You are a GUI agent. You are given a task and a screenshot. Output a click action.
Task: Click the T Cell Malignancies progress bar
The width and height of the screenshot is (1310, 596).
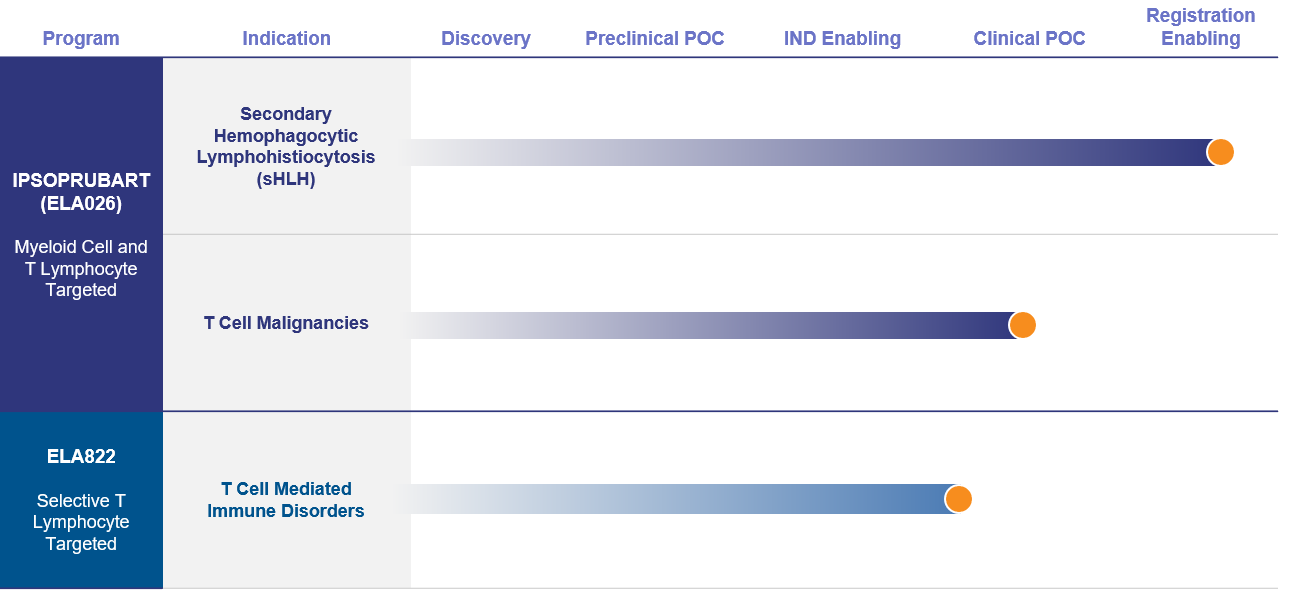click(716, 325)
